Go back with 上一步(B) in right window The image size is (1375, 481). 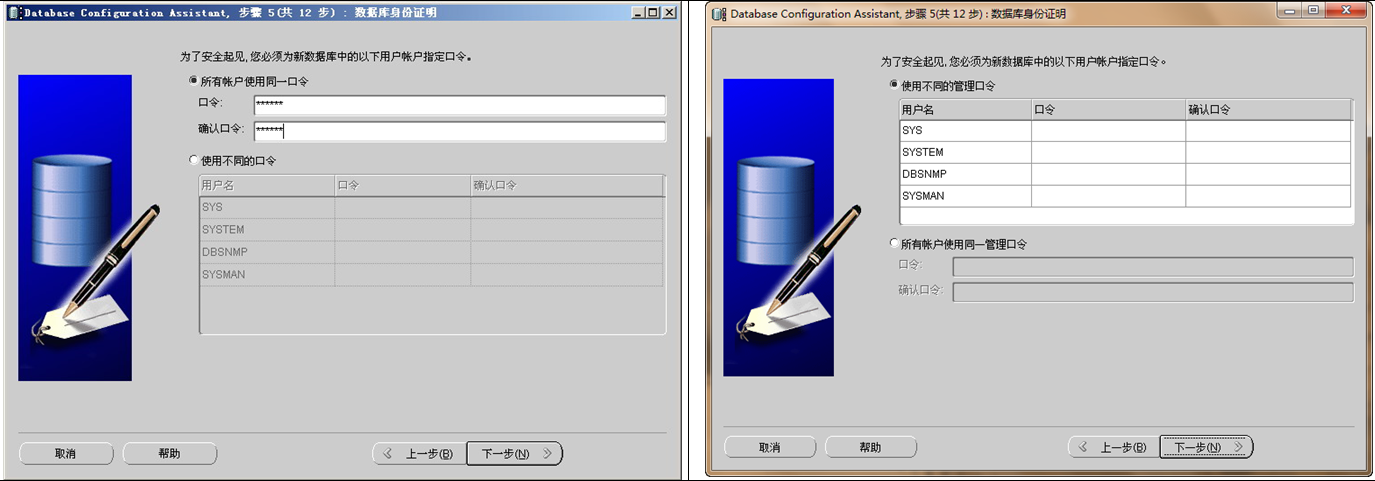click(1113, 447)
